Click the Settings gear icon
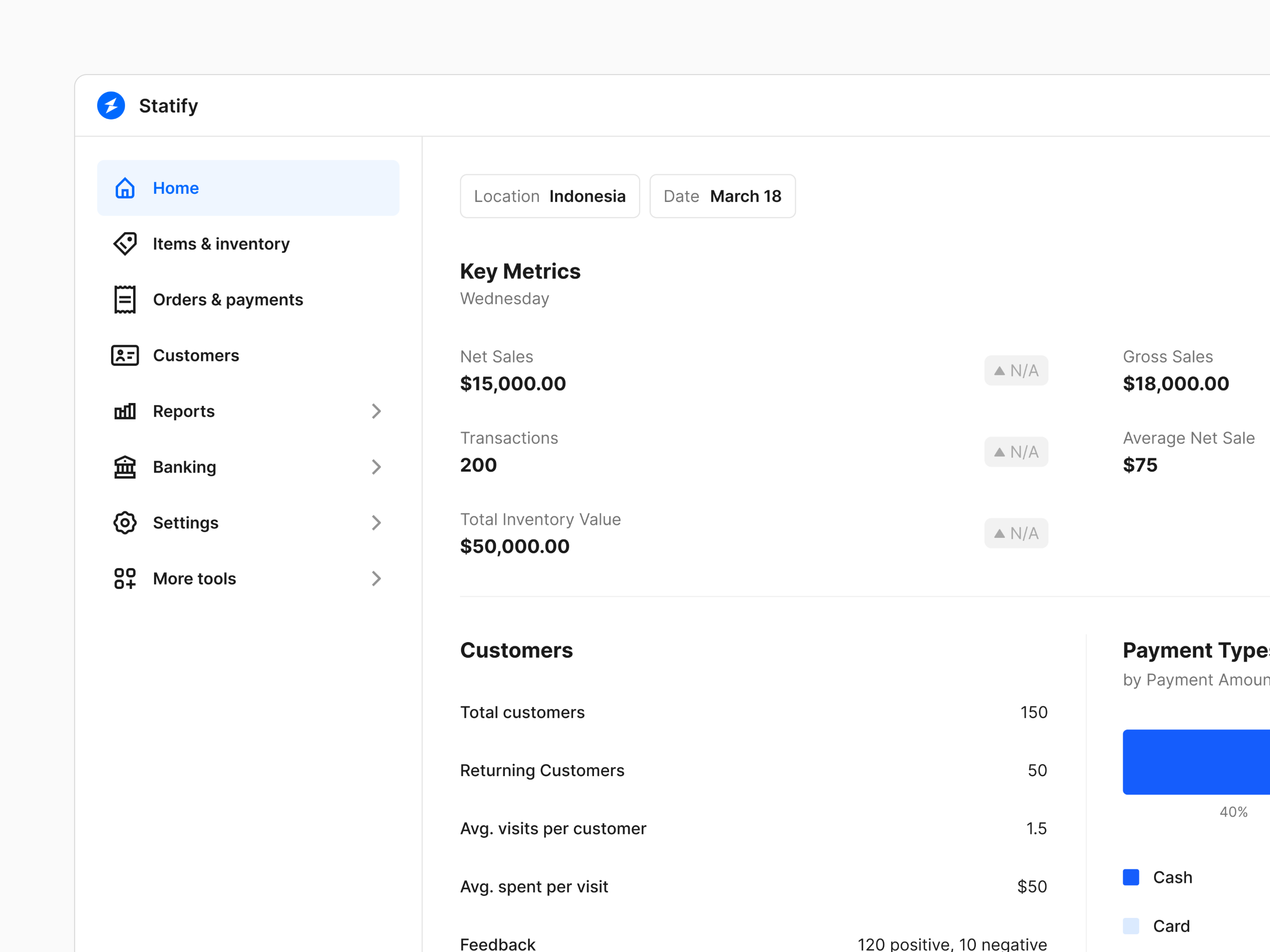 [125, 523]
